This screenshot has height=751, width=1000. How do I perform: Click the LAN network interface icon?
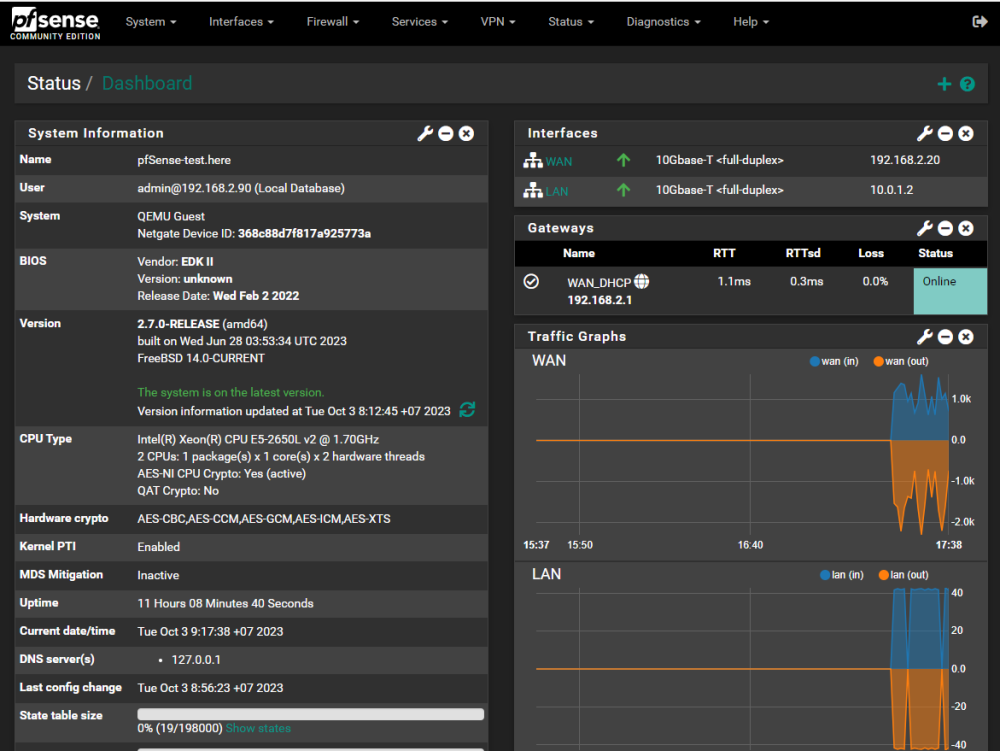(x=533, y=190)
